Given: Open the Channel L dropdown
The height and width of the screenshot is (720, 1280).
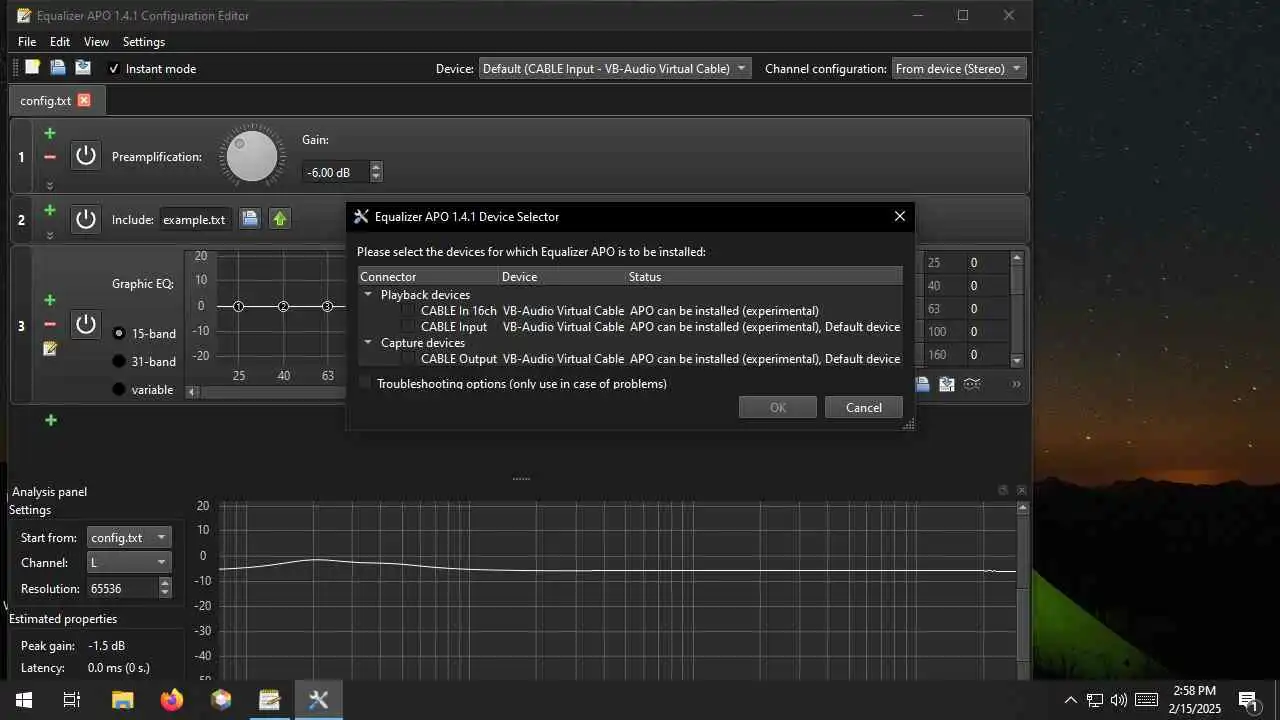Looking at the screenshot, I should coord(129,563).
